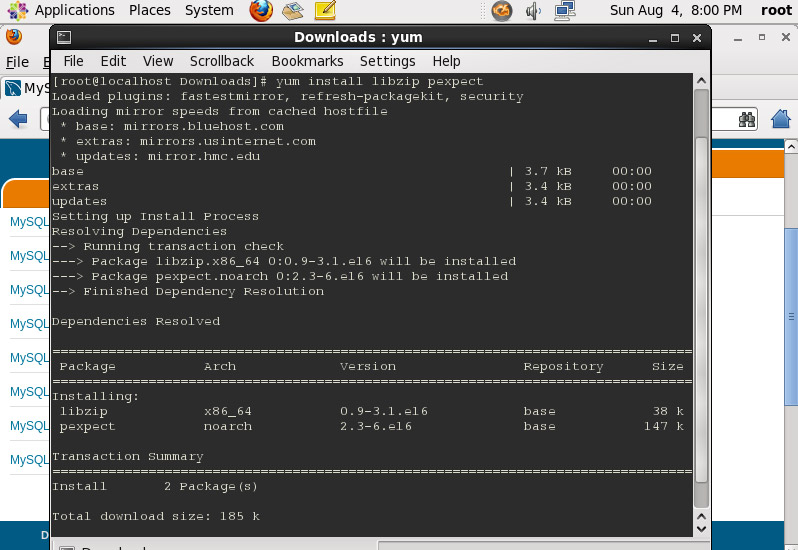Screen dimensions: 798x550
Task: Launch Firefox from the top panel
Action: coord(261,10)
